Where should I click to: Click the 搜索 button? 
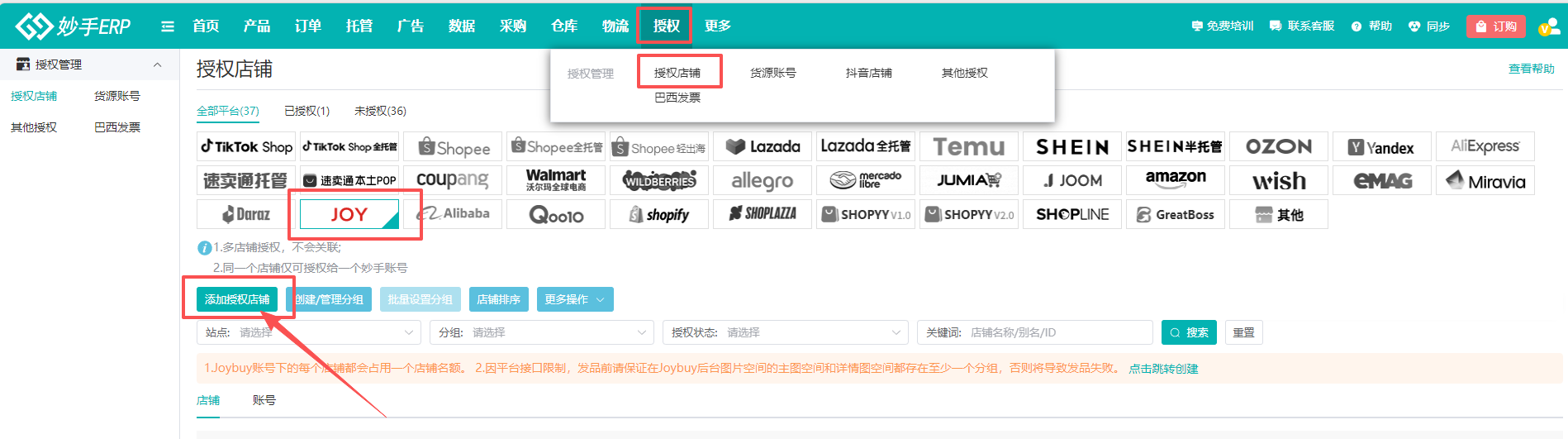point(1189,332)
